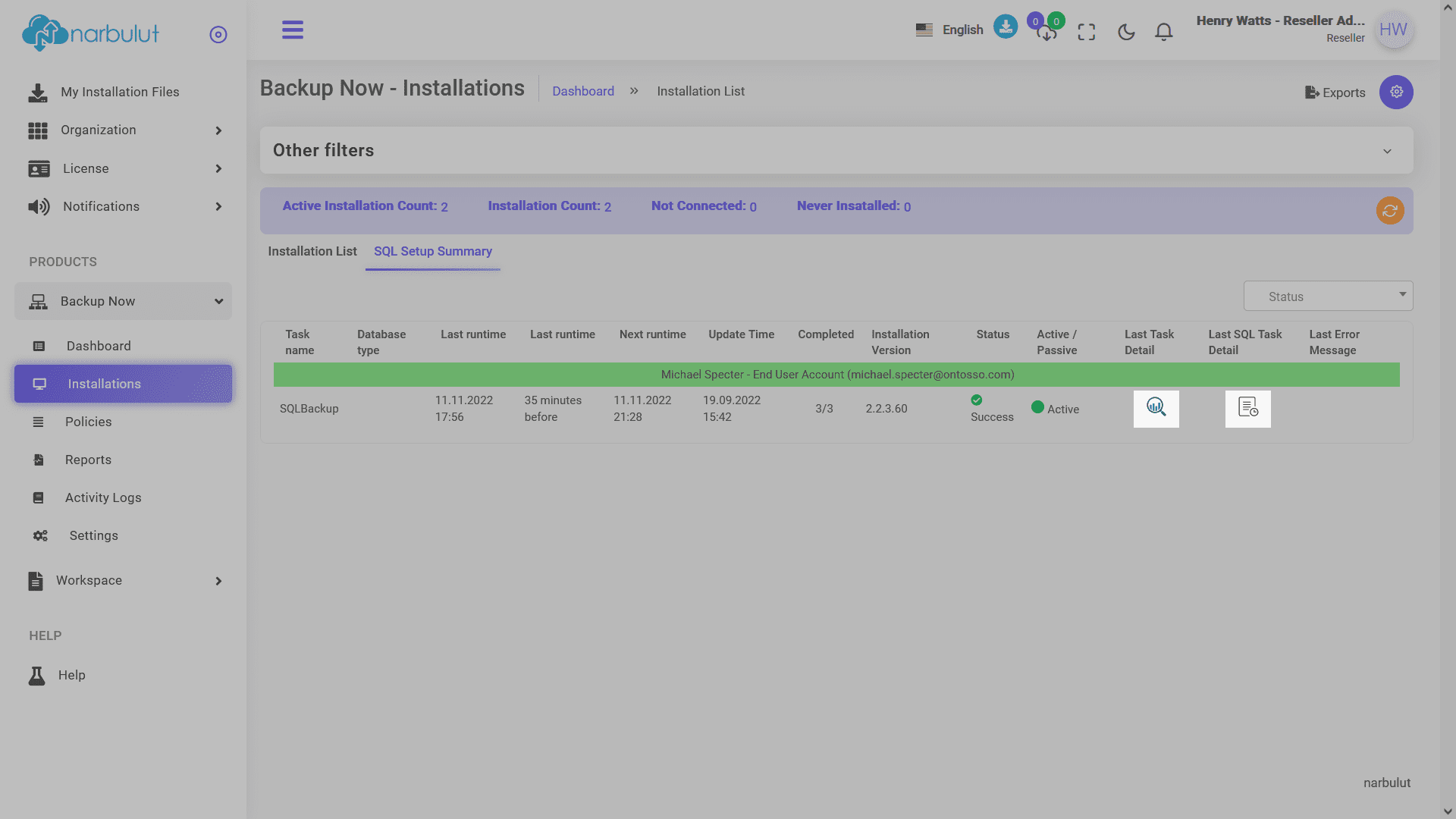Click the Next runtime column header
This screenshot has height=819, width=1456.
(653, 334)
